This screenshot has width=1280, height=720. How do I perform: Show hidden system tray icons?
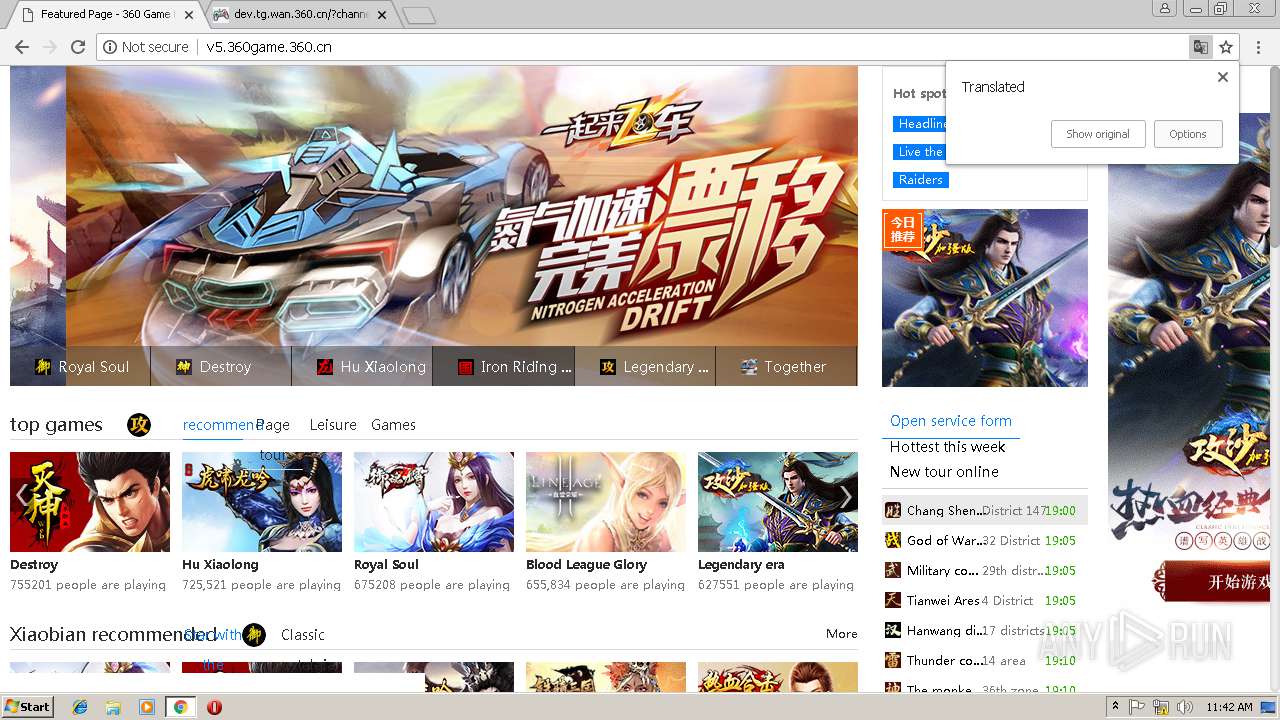1116,706
